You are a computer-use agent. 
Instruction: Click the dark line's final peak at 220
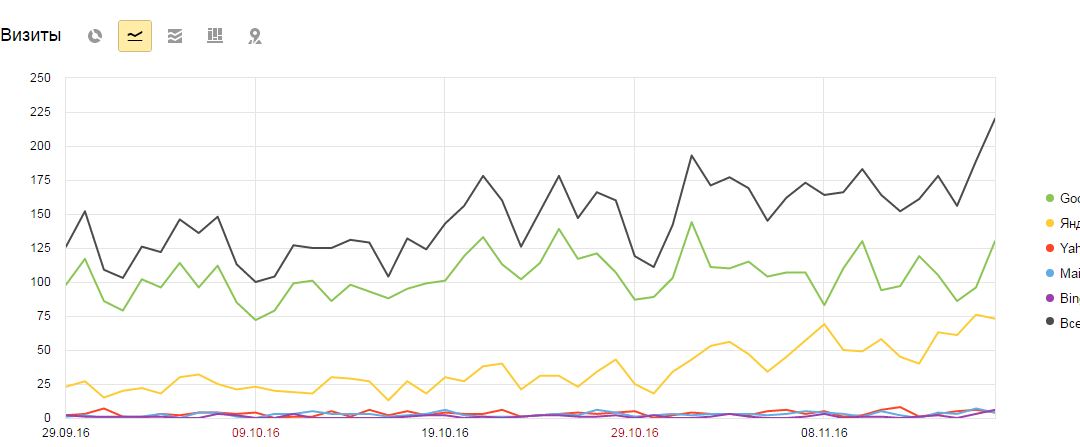coord(994,119)
